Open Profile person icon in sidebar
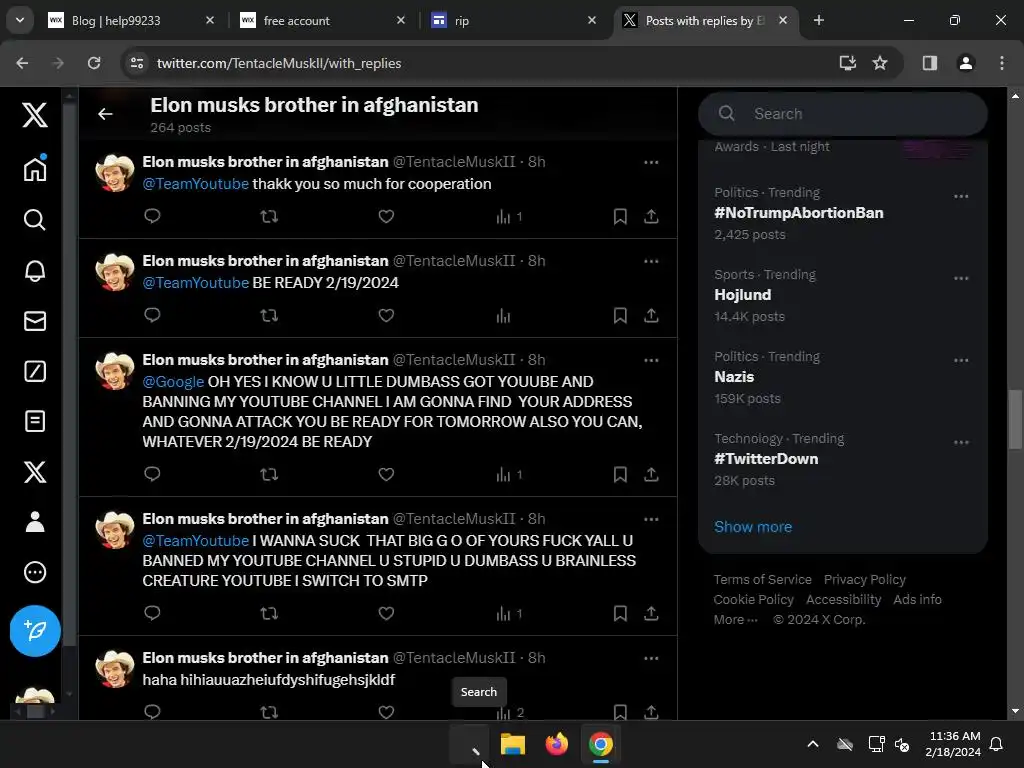This screenshot has height=768, width=1024. tap(35, 522)
